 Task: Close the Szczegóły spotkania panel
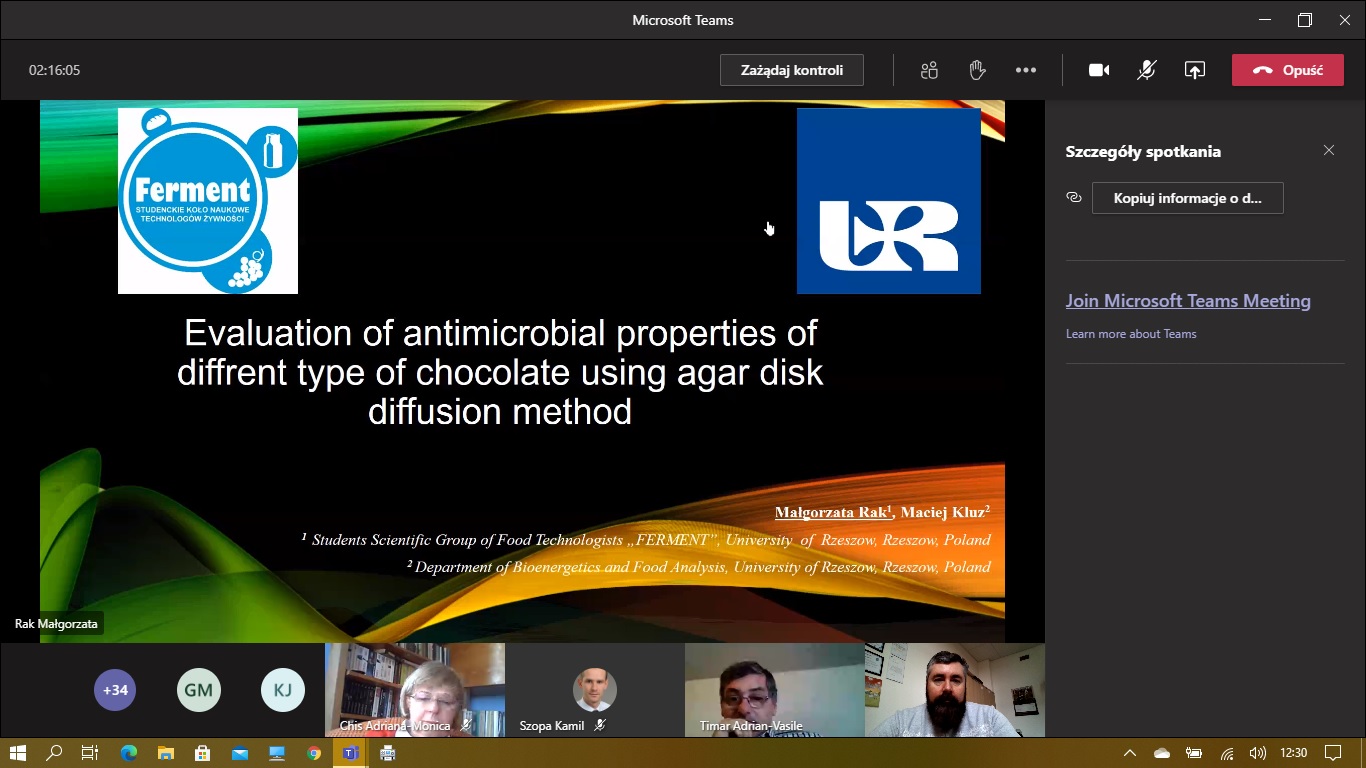1329,150
